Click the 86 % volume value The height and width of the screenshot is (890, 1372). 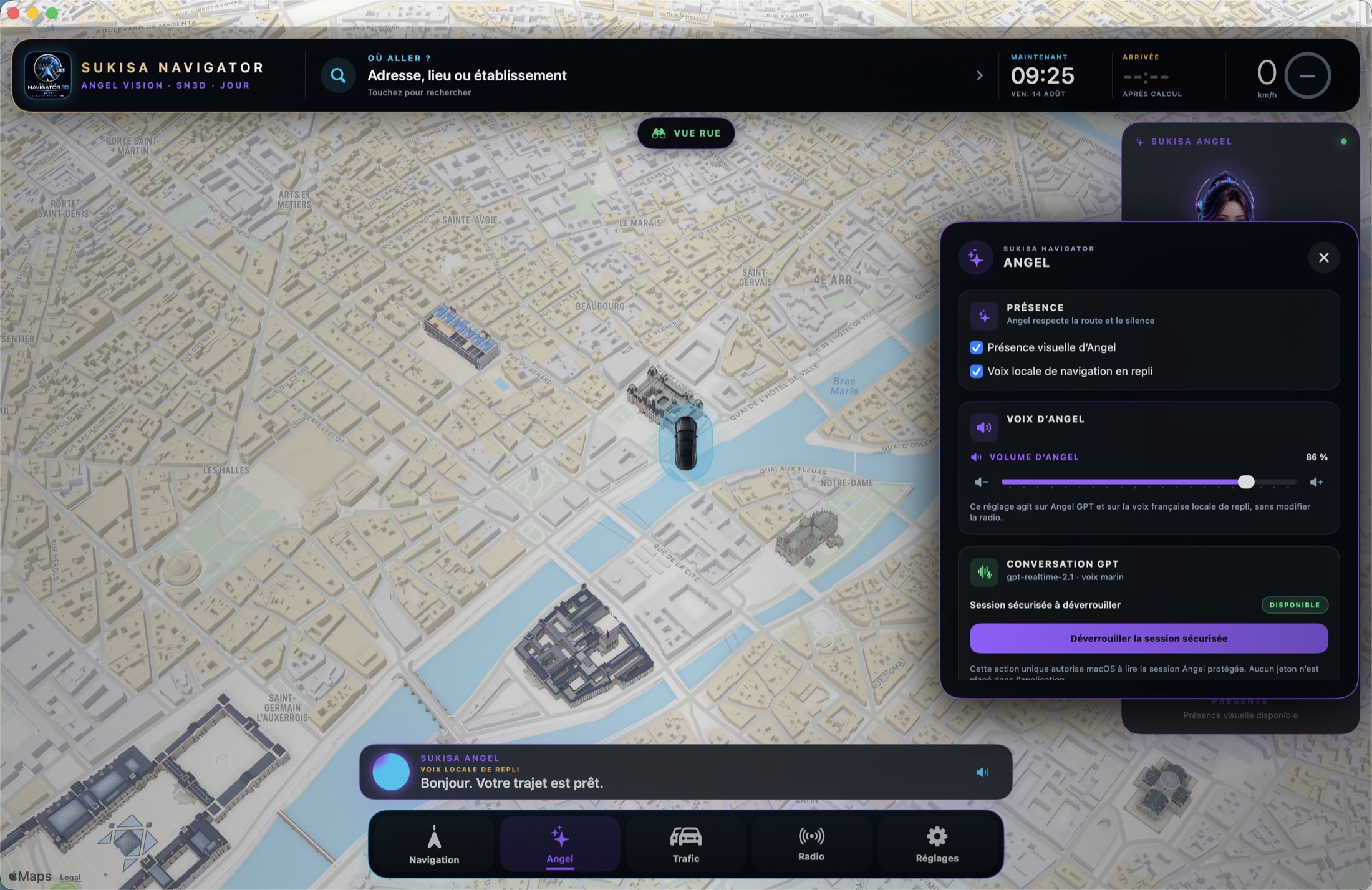click(1316, 457)
